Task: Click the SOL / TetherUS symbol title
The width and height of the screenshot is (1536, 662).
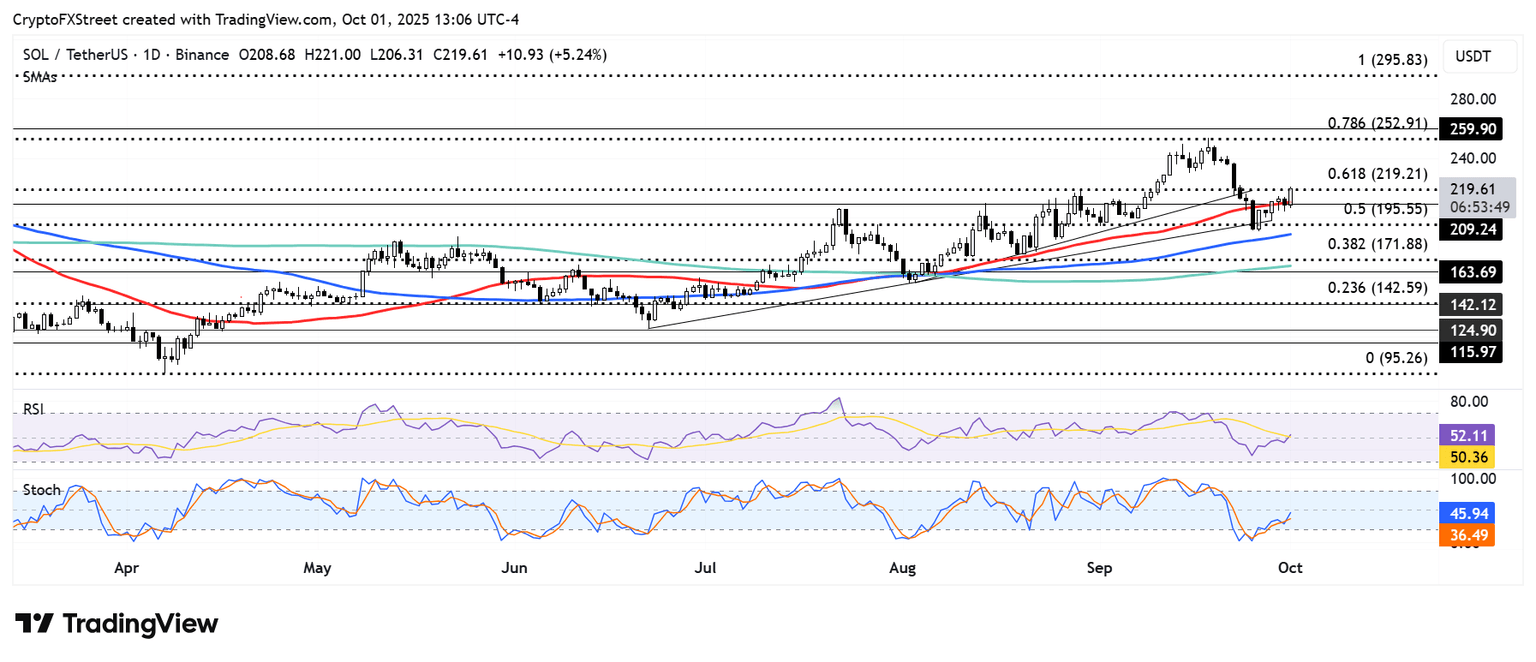Action: coord(74,55)
